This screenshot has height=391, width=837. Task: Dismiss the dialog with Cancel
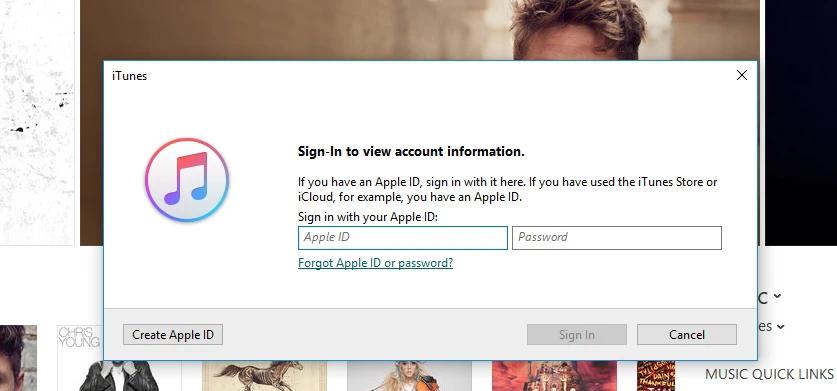click(x=686, y=335)
